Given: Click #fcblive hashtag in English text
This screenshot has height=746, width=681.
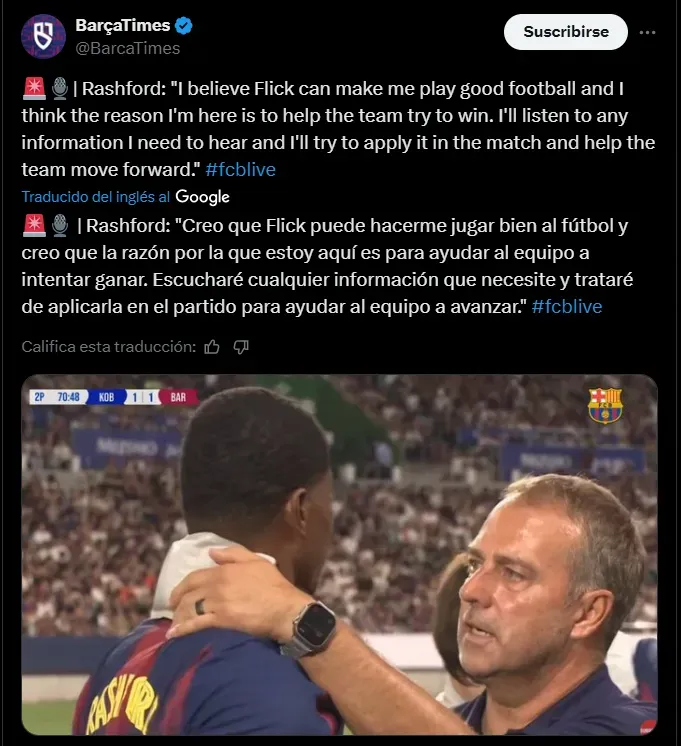Looking at the screenshot, I should 240,170.
